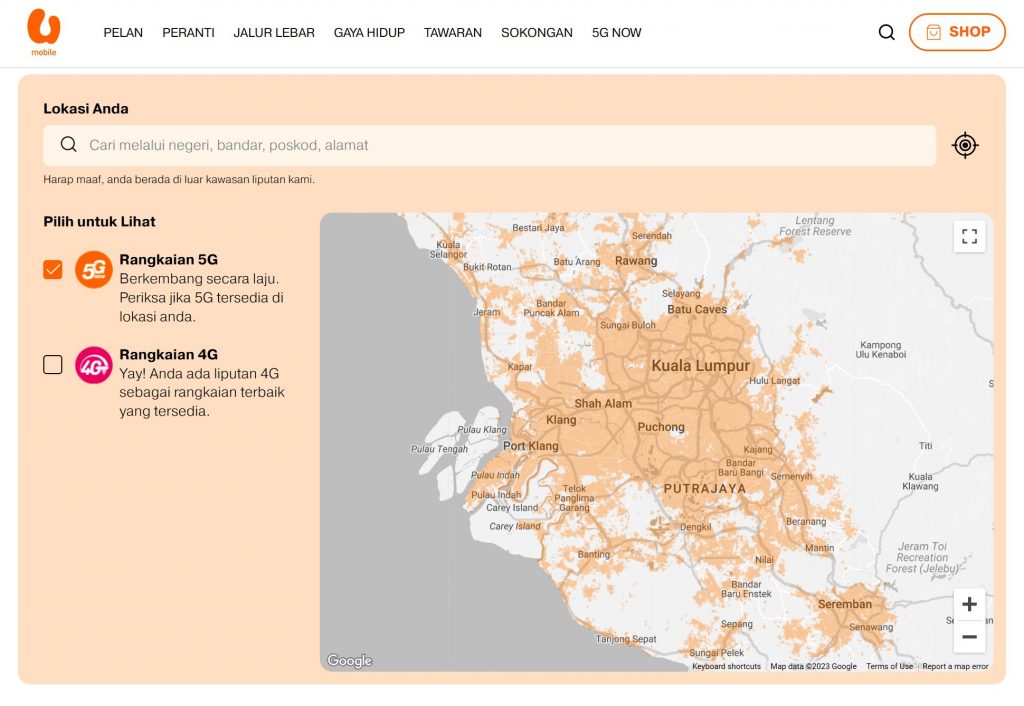Open the Terms of Use map link
1024x706 pixels.
click(x=889, y=666)
